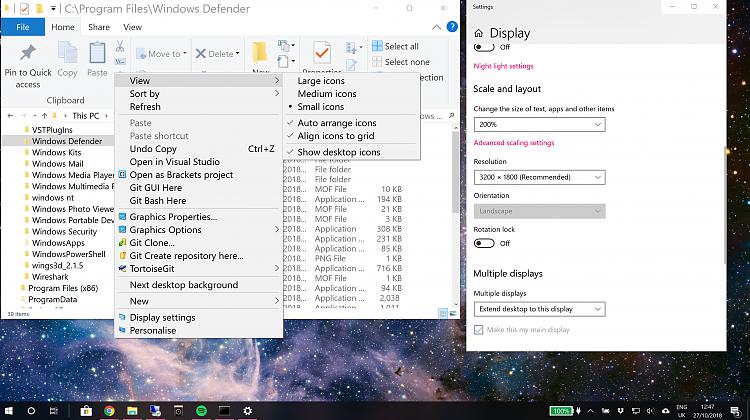
Task: Click the Back arrow in Explorer
Action: [11, 116]
